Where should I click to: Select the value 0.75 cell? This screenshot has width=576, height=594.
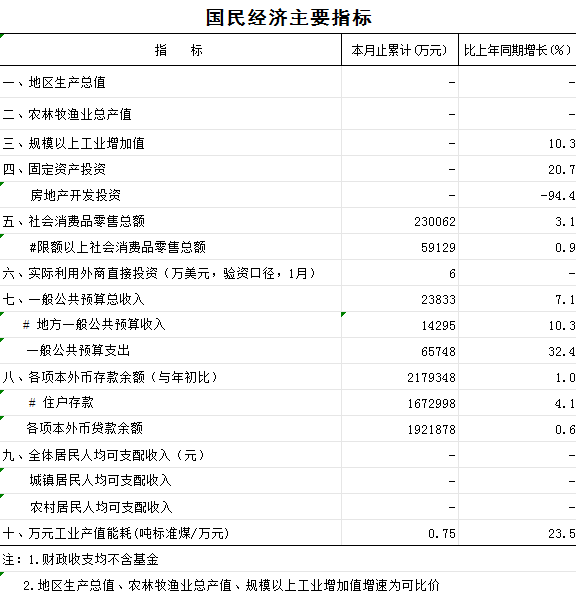coord(400,533)
